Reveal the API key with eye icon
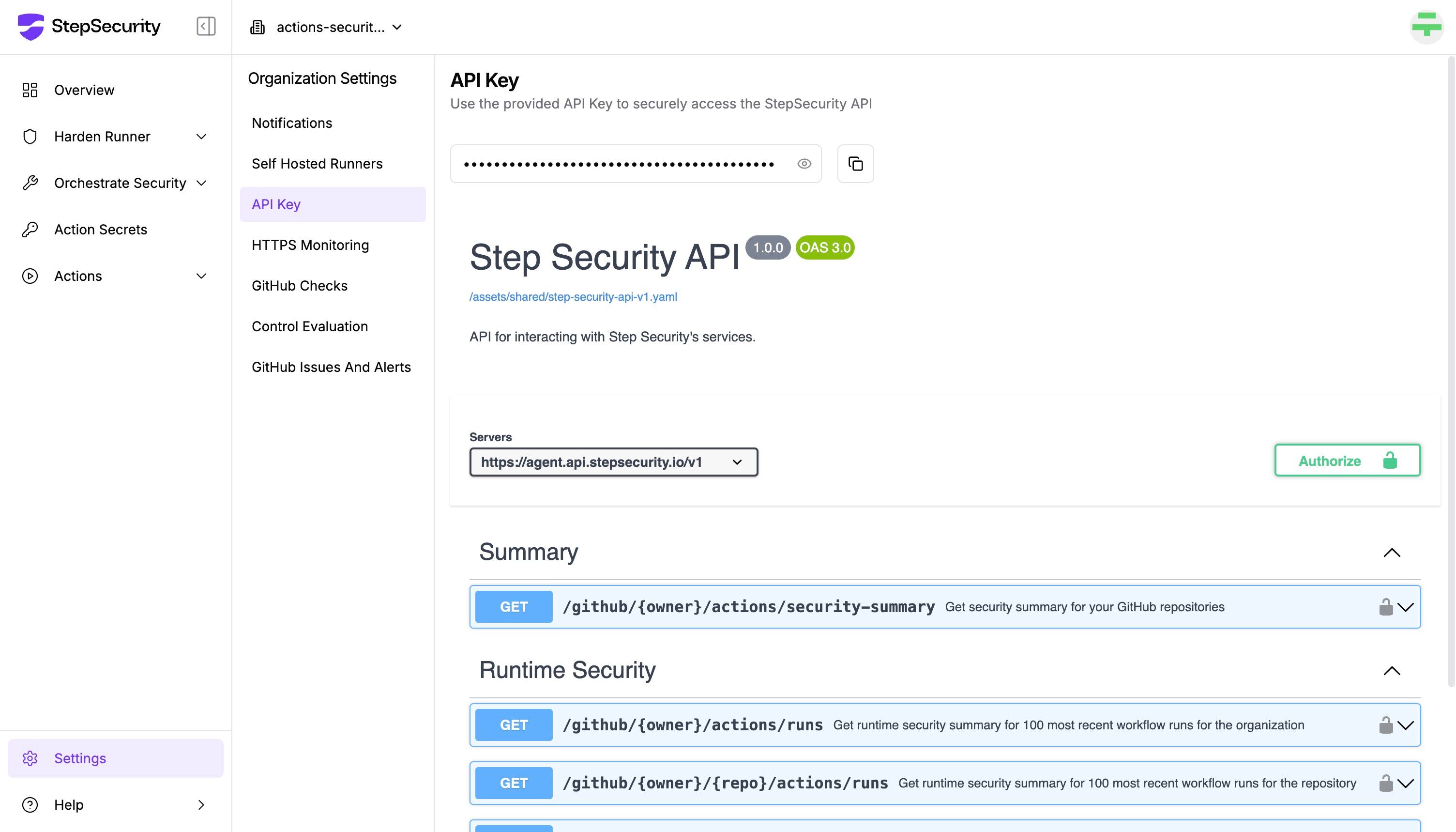 click(x=804, y=164)
